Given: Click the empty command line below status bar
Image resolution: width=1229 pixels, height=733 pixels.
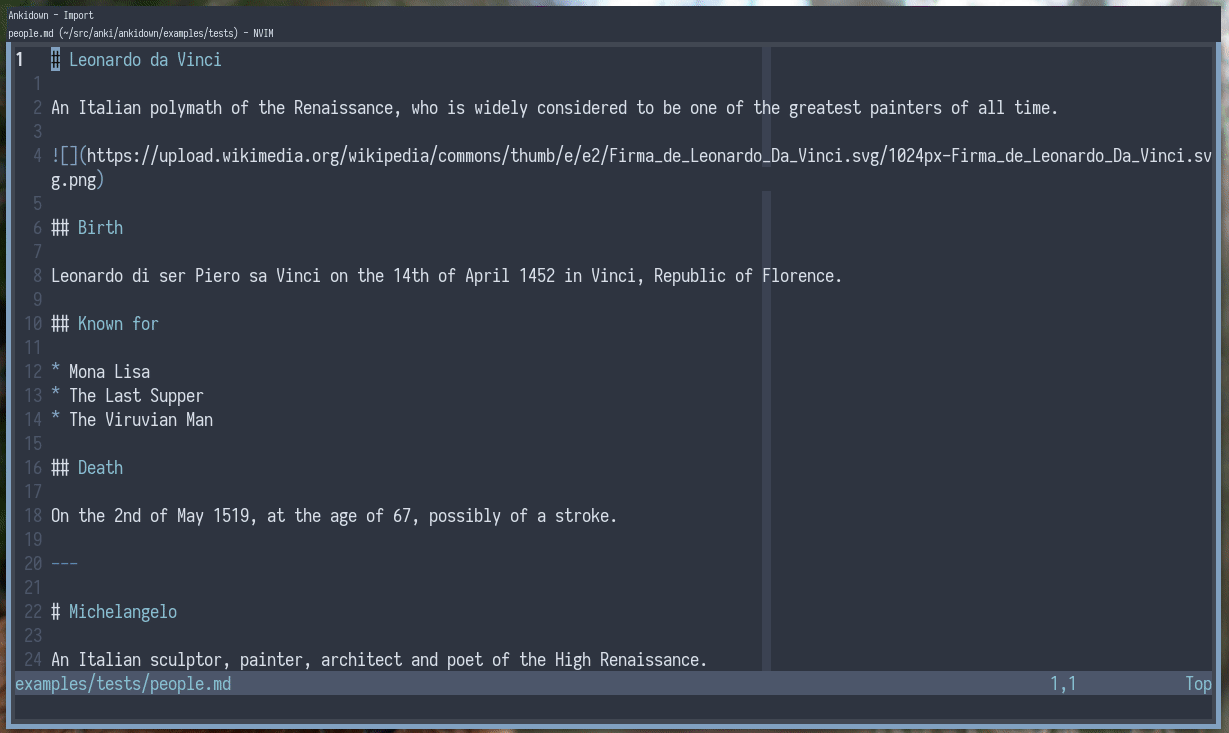Looking at the screenshot, I should pos(600,707).
